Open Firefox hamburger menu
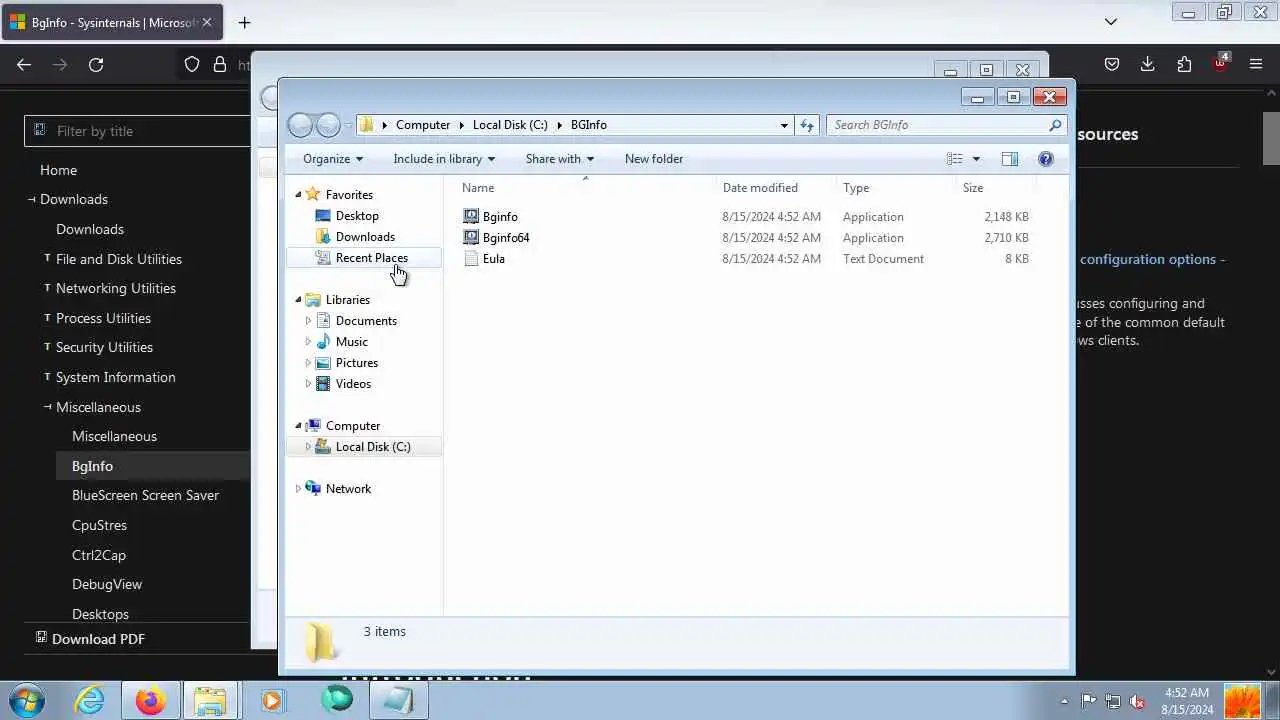This screenshot has width=1280, height=720. point(1256,65)
